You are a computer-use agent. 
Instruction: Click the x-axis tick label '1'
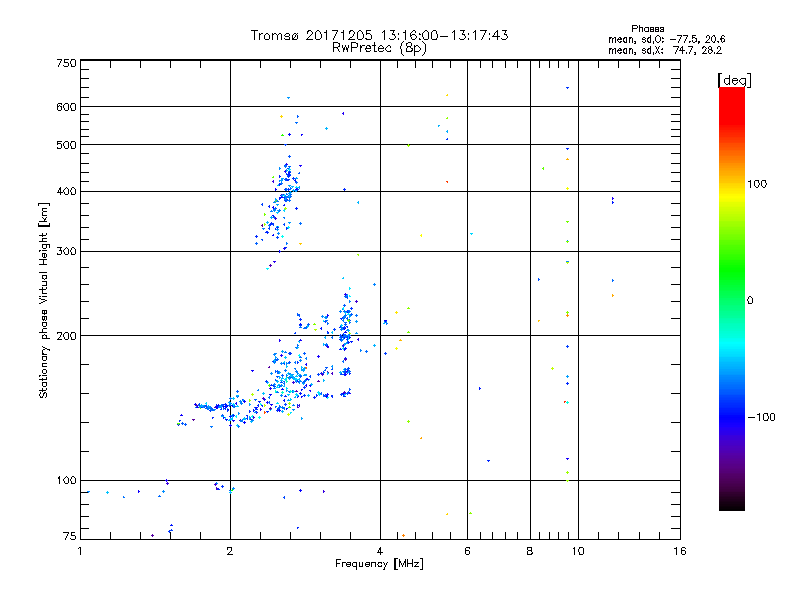tap(80, 551)
